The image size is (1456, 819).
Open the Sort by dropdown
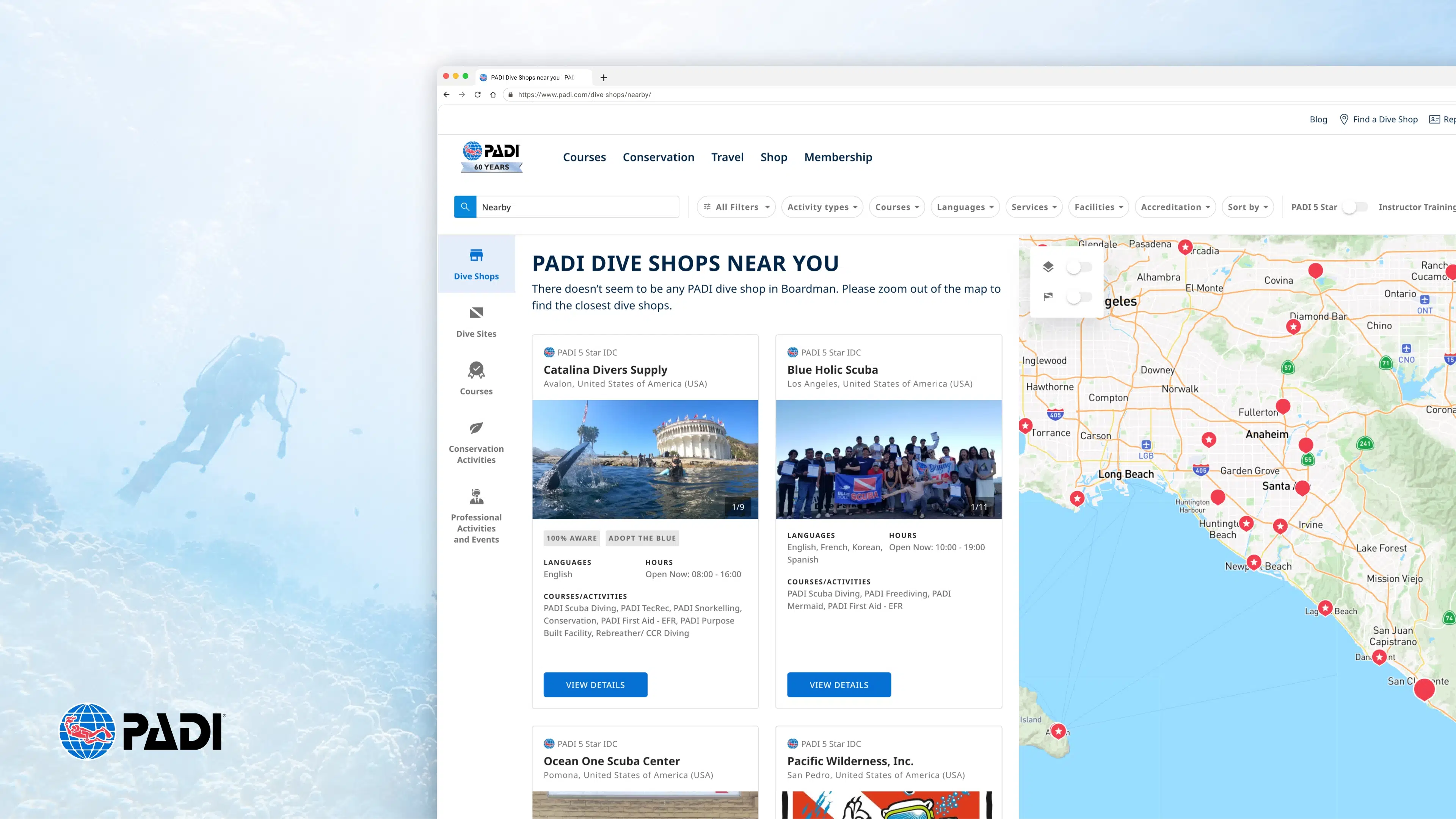click(1247, 207)
